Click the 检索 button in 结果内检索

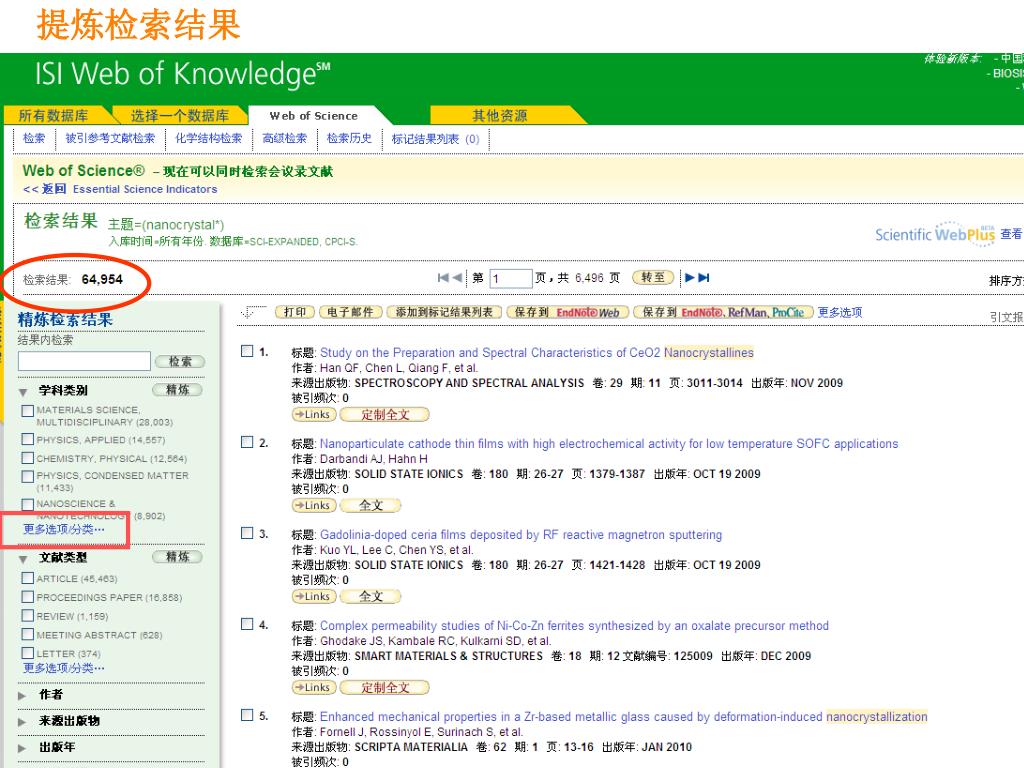(180, 362)
